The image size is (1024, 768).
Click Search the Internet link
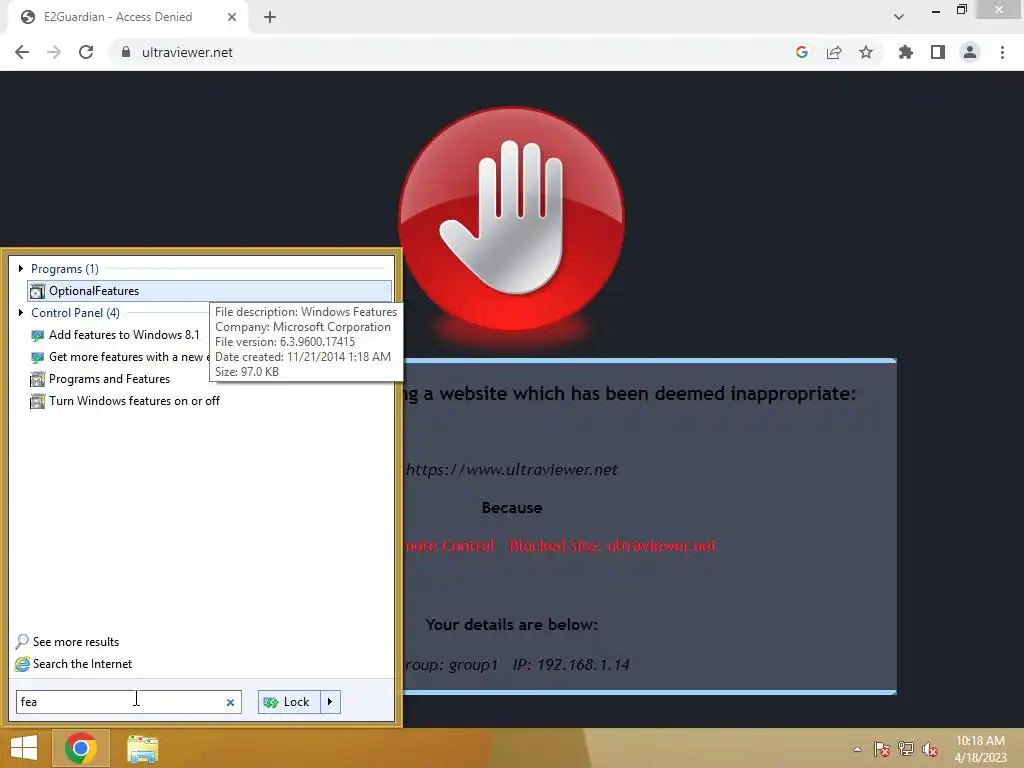point(82,664)
